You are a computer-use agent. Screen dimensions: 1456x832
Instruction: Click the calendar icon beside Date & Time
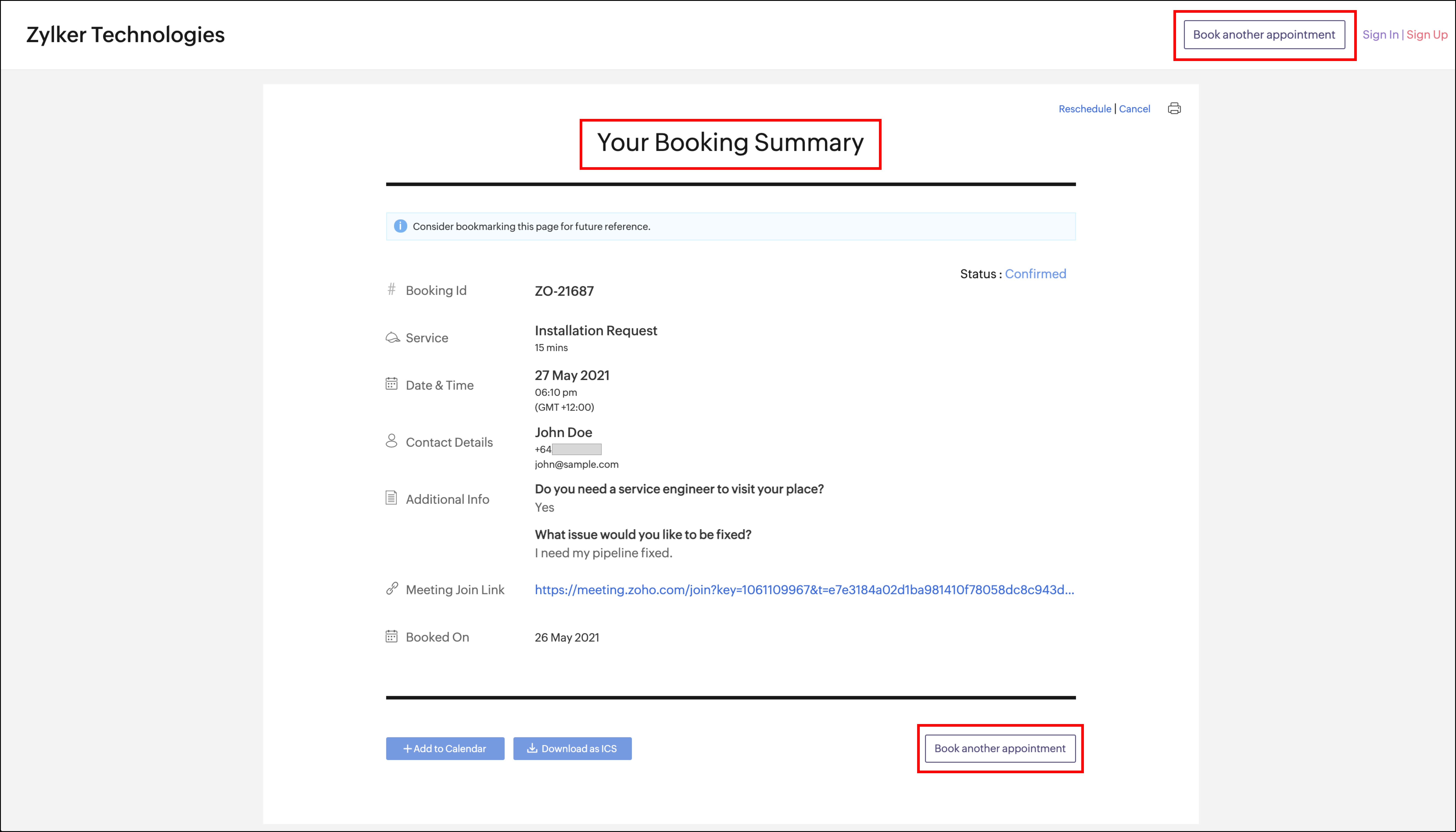391,384
